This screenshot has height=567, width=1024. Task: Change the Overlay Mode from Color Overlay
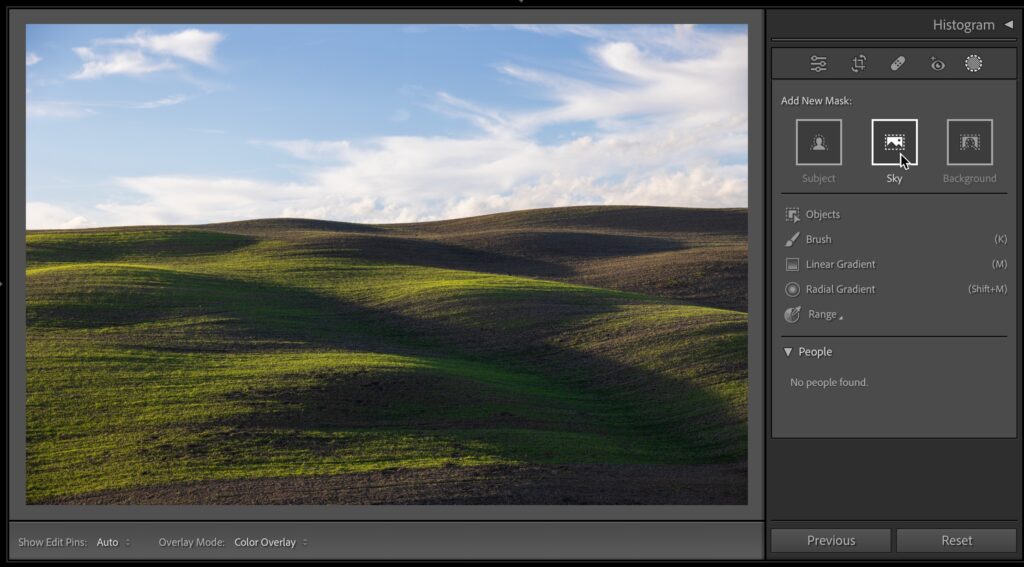click(x=270, y=542)
